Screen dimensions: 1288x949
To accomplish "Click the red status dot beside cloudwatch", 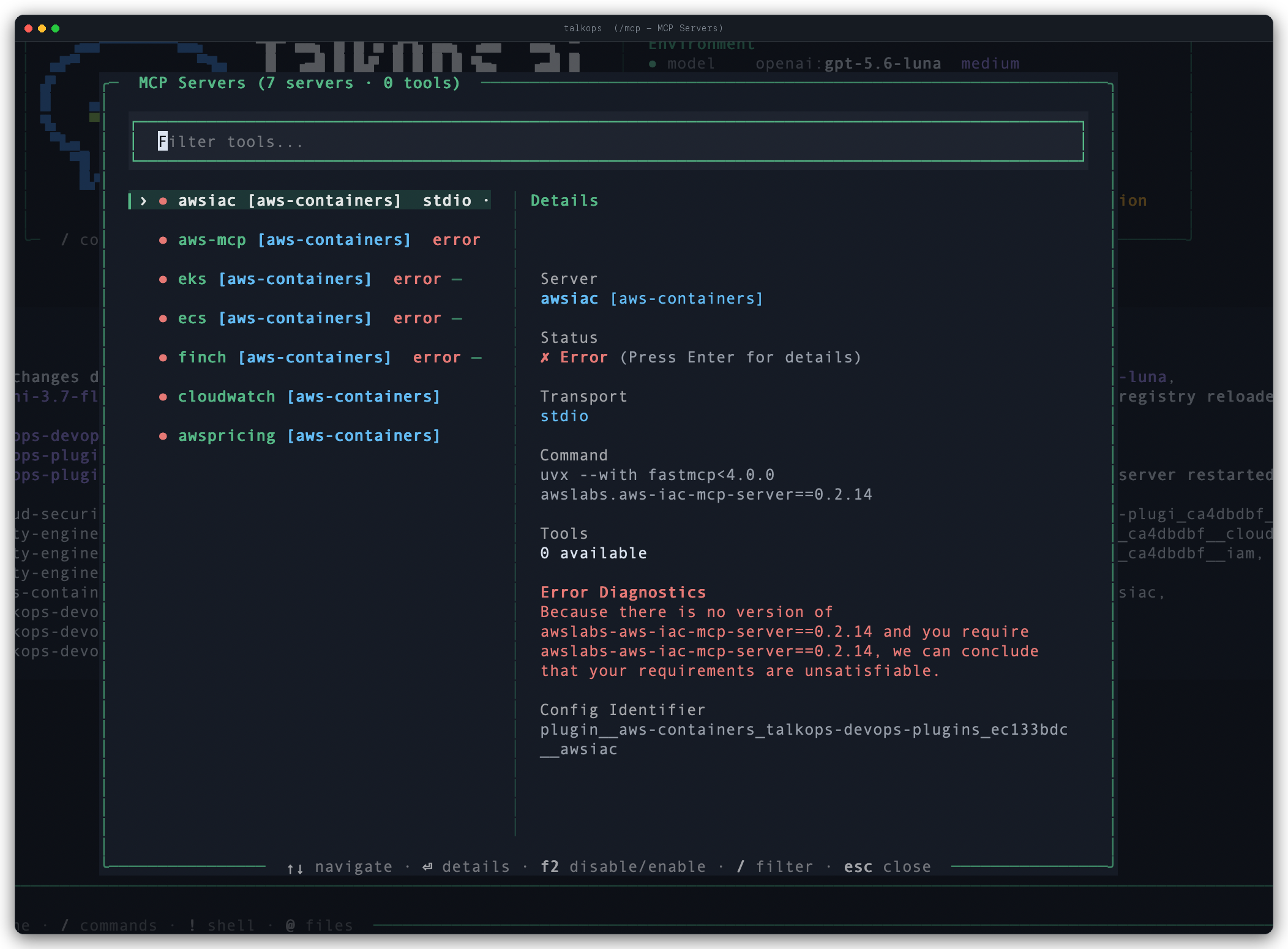I will 163,397.
